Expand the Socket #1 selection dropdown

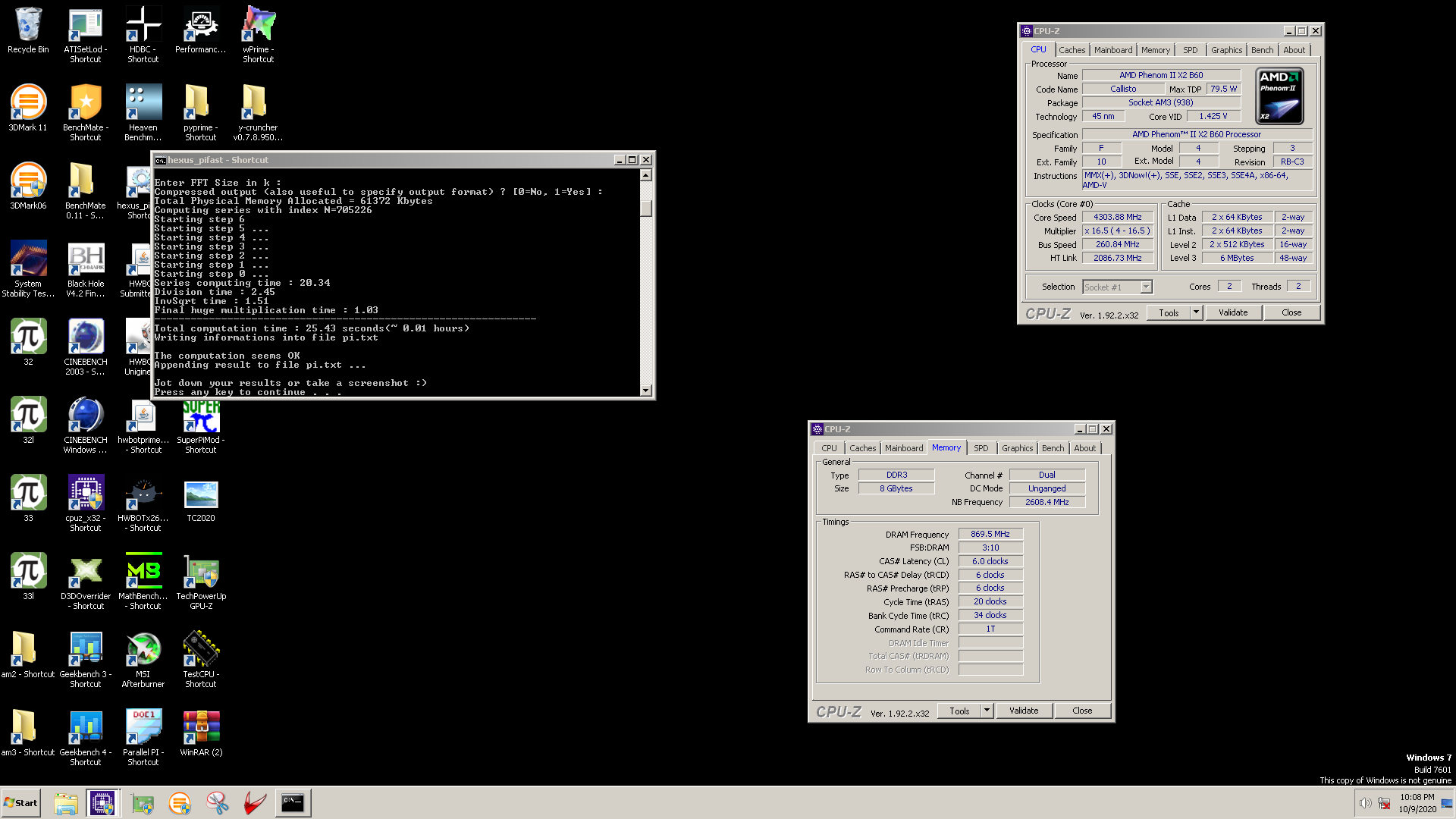click(1146, 287)
